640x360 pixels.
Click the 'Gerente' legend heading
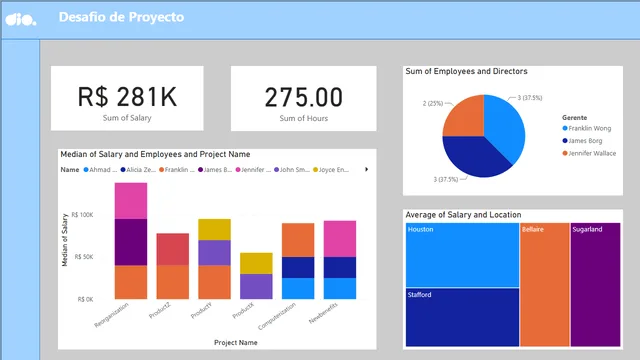coord(574,118)
